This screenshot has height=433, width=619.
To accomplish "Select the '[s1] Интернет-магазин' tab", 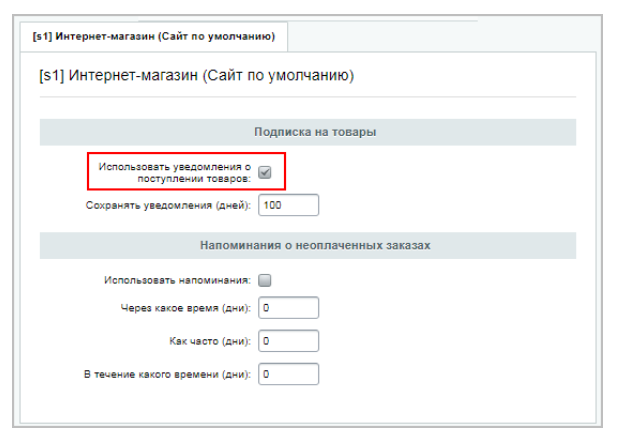I will tap(154, 37).
